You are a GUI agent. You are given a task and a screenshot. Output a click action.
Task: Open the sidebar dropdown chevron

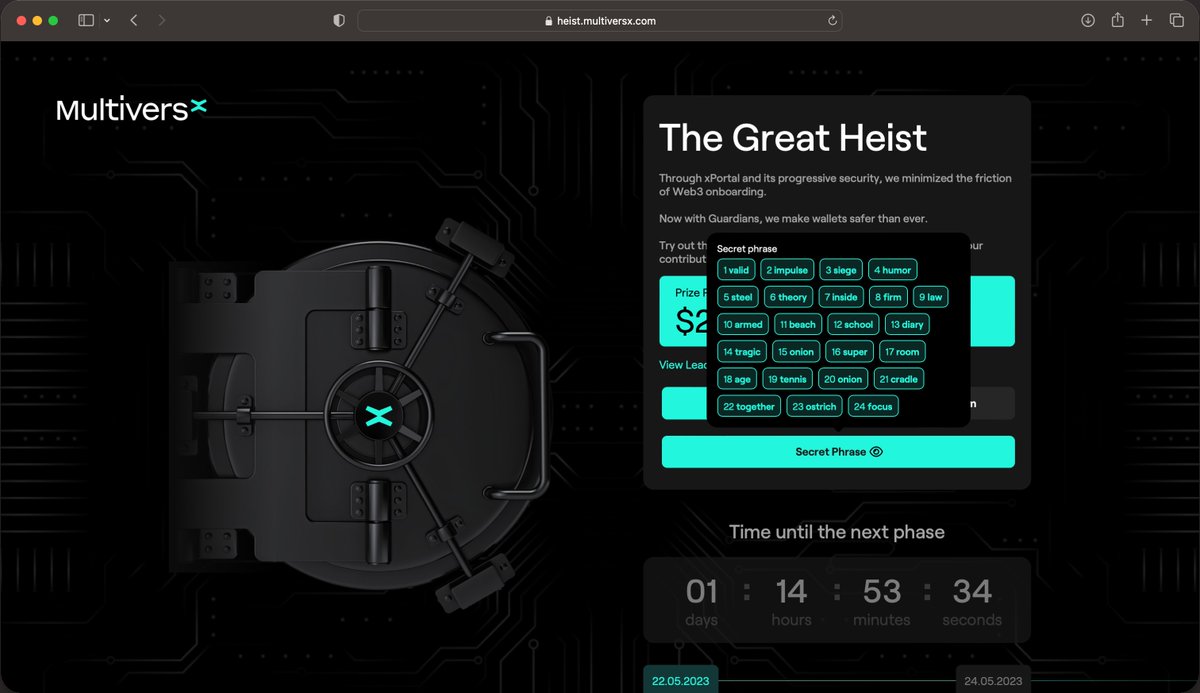tap(105, 19)
